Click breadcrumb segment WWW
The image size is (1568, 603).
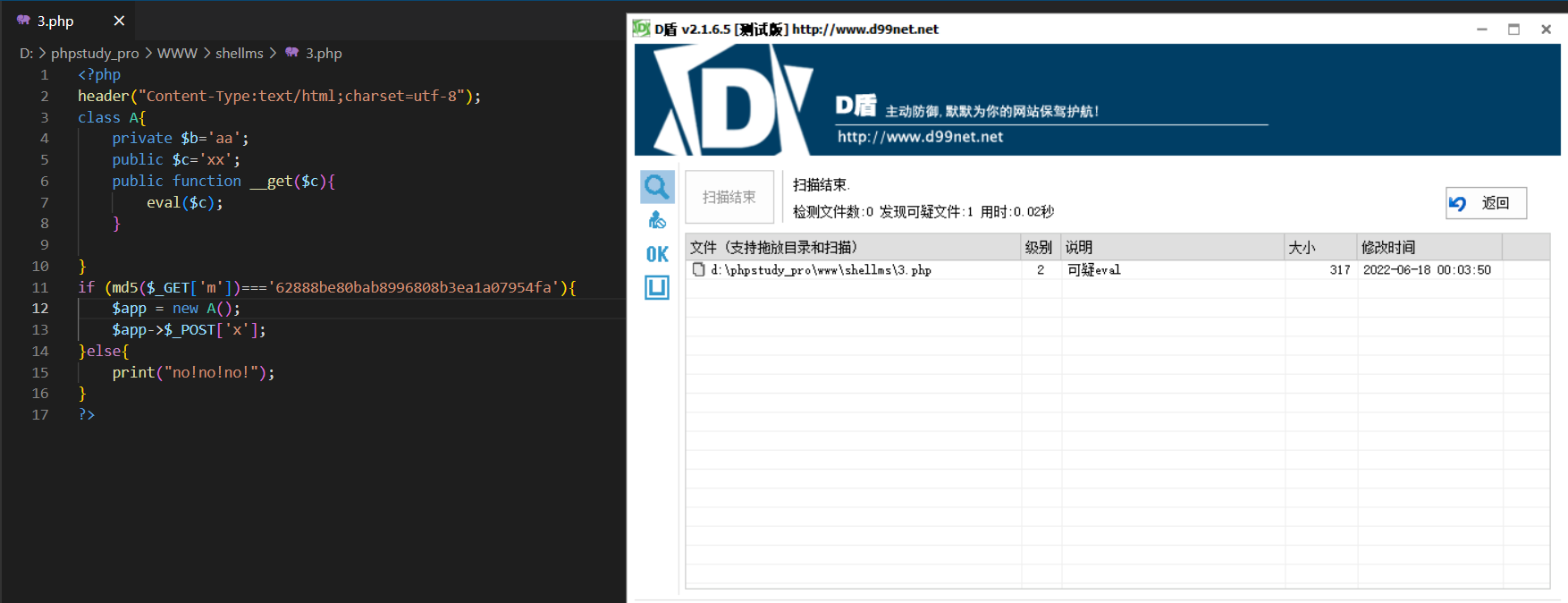click(177, 53)
